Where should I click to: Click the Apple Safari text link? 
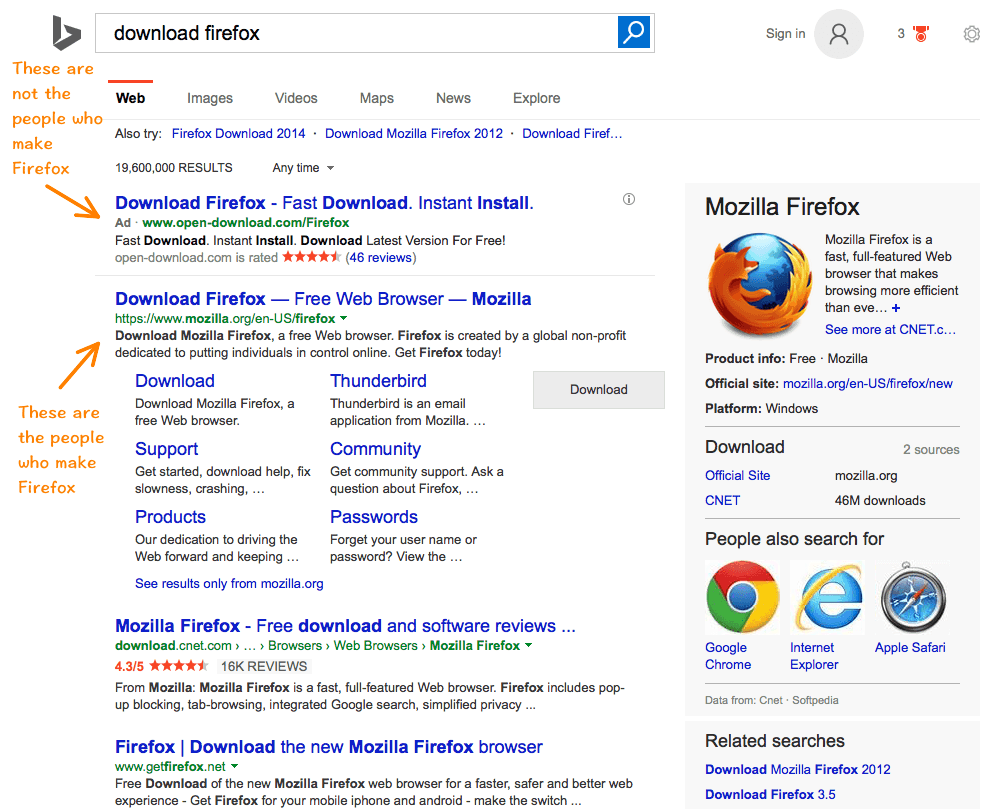point(910,647)
